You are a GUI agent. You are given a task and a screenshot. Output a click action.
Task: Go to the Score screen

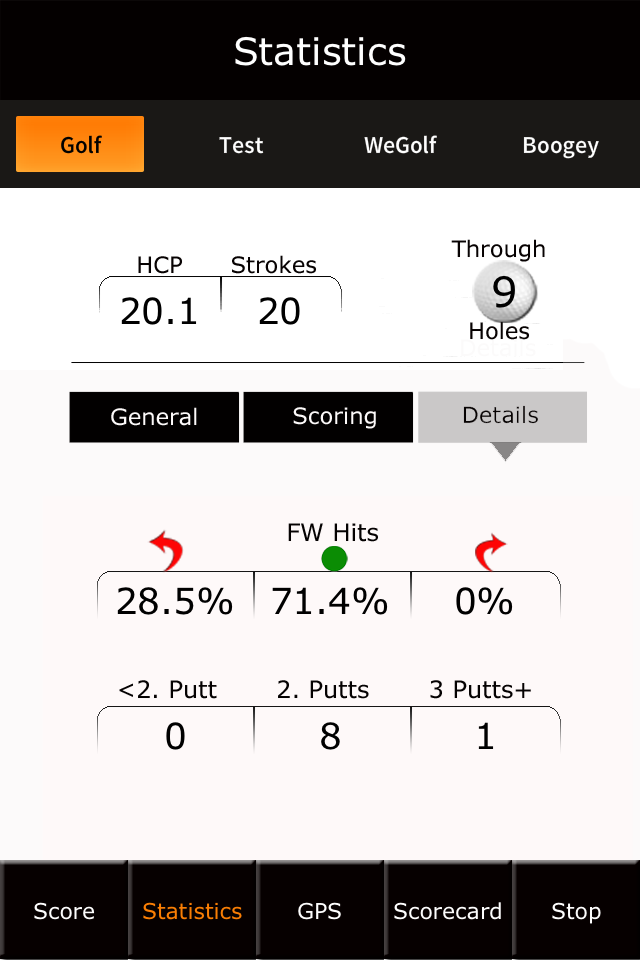tap(64, 910)
